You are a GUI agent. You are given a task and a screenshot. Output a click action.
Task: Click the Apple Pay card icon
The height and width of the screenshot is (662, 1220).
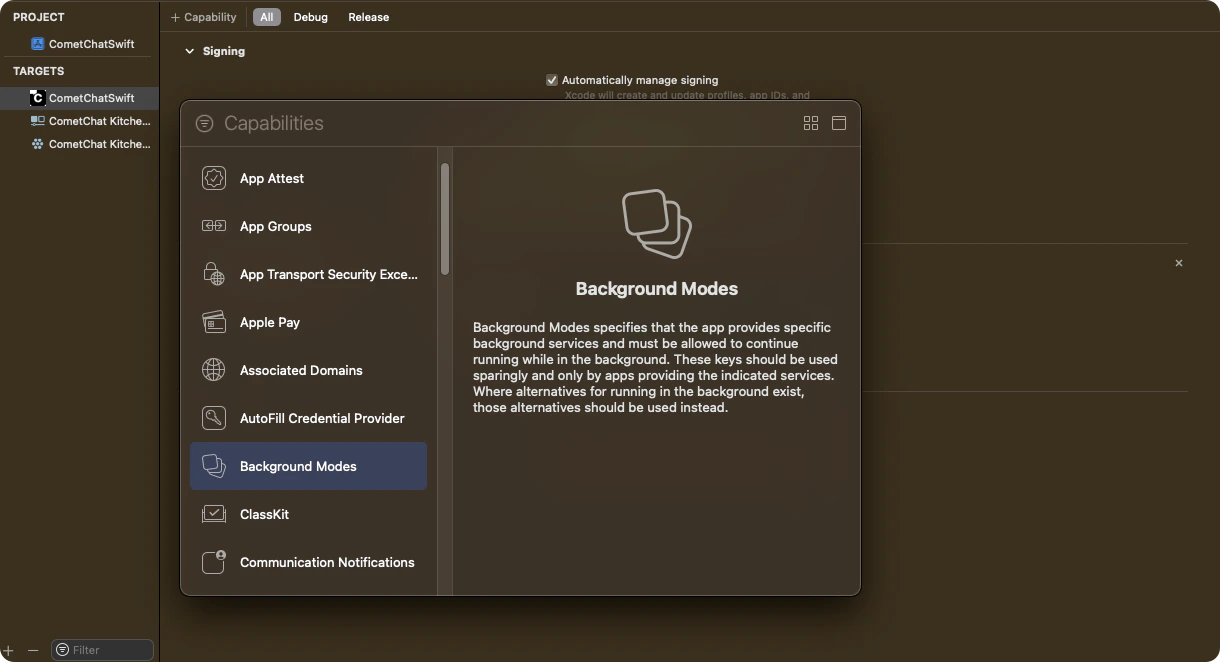(x=214, y=322)
